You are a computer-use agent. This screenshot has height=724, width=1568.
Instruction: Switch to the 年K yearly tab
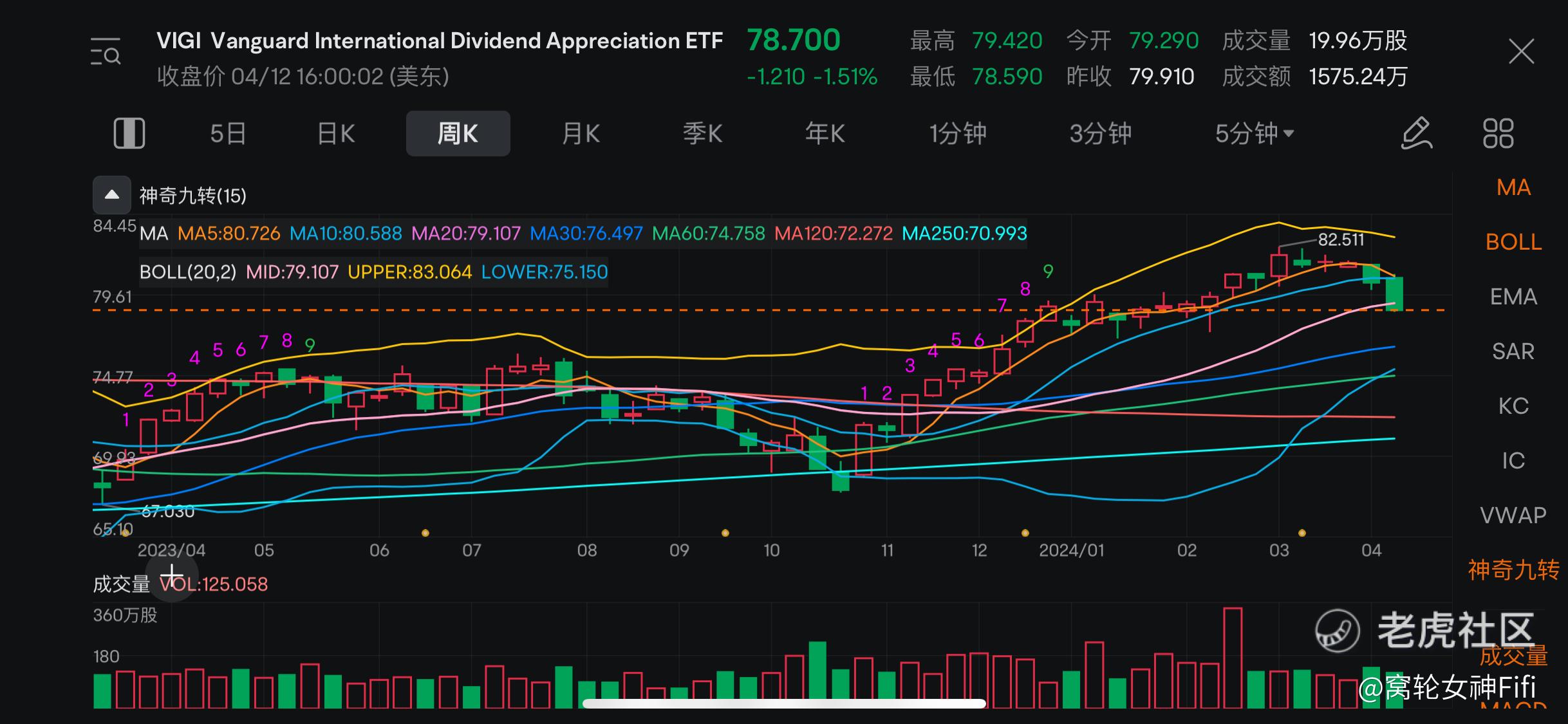pyautogui.click(x=825, y=134)
